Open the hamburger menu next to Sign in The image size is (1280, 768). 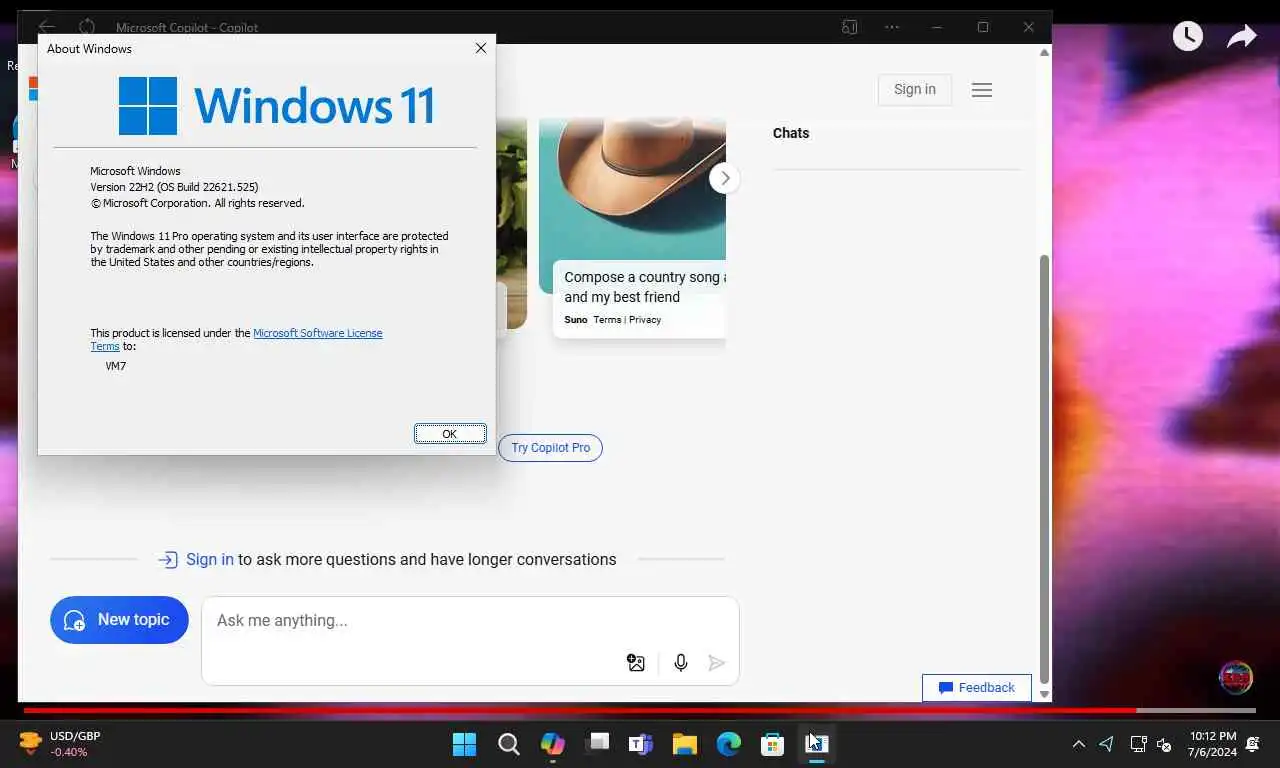[982, 90]
